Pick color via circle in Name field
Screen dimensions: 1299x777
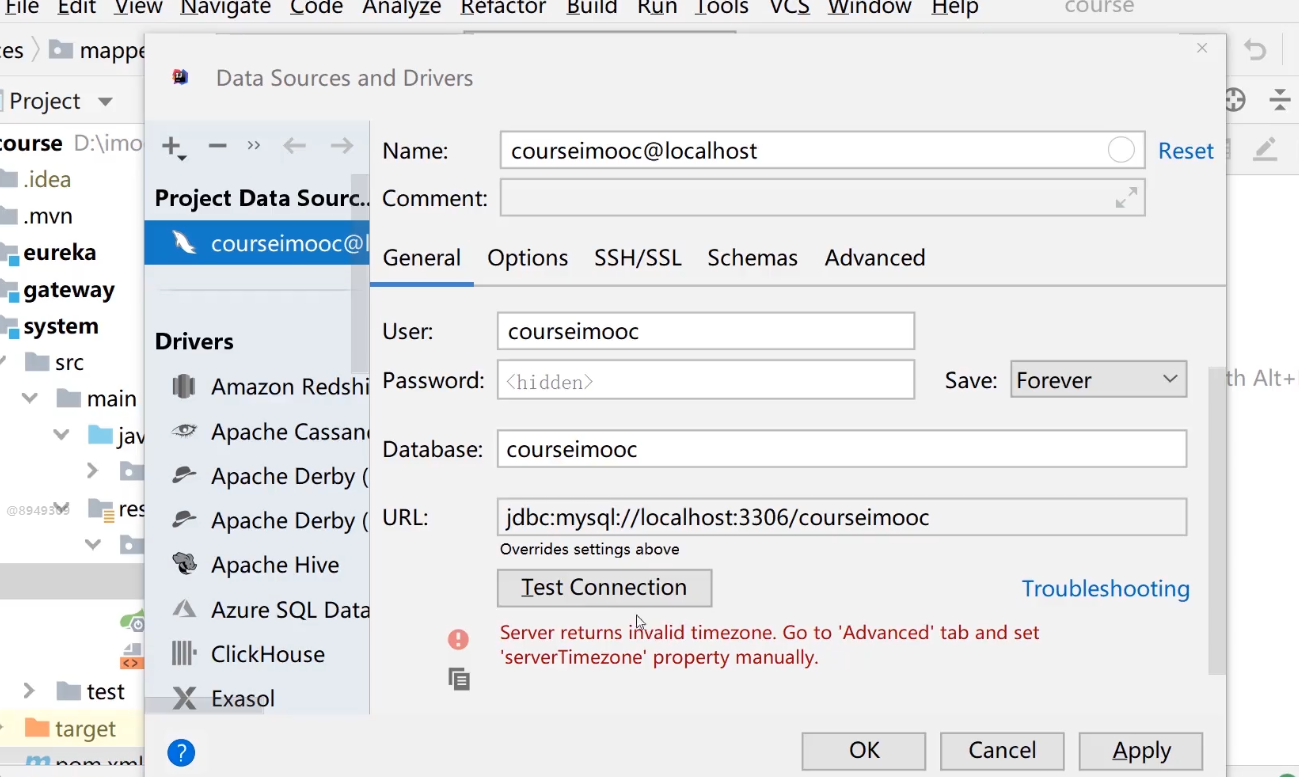[1121, 150]
